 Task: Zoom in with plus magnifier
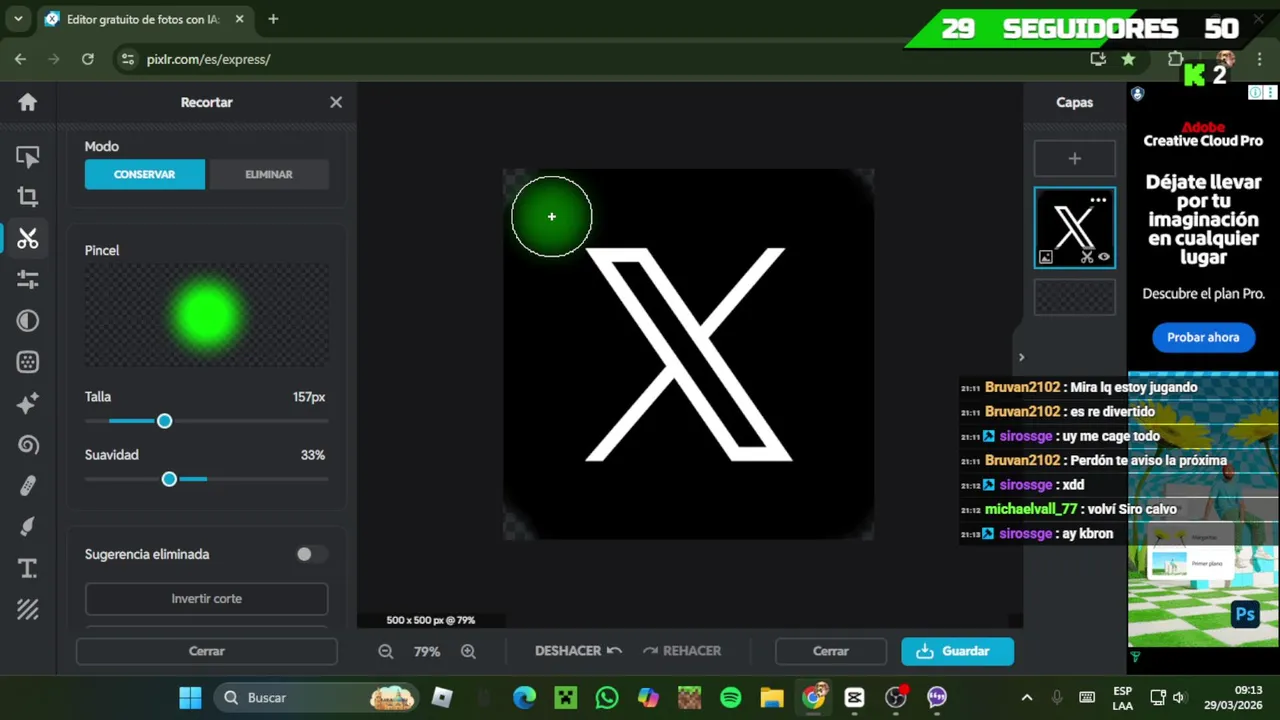(468, 651)
